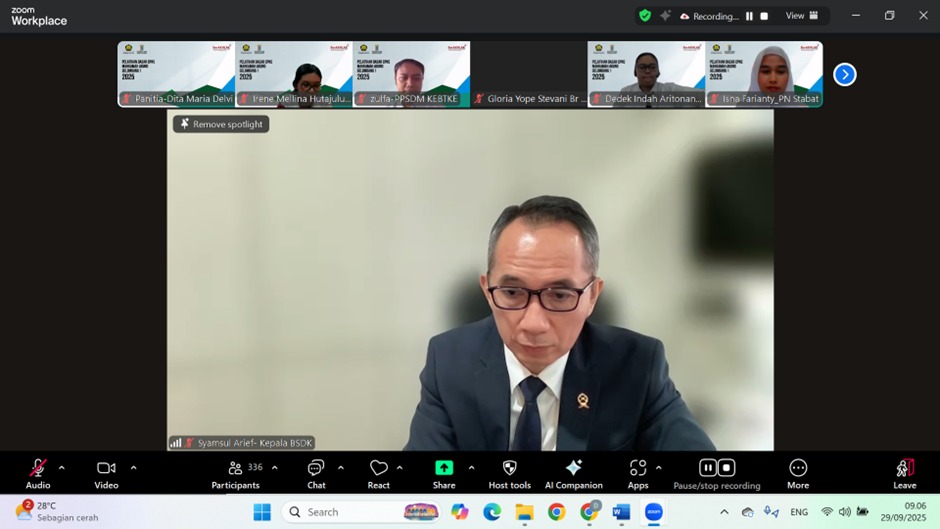Open the Apps menu icon
Viewport: 940px width, 529px height.
(638, 474)
